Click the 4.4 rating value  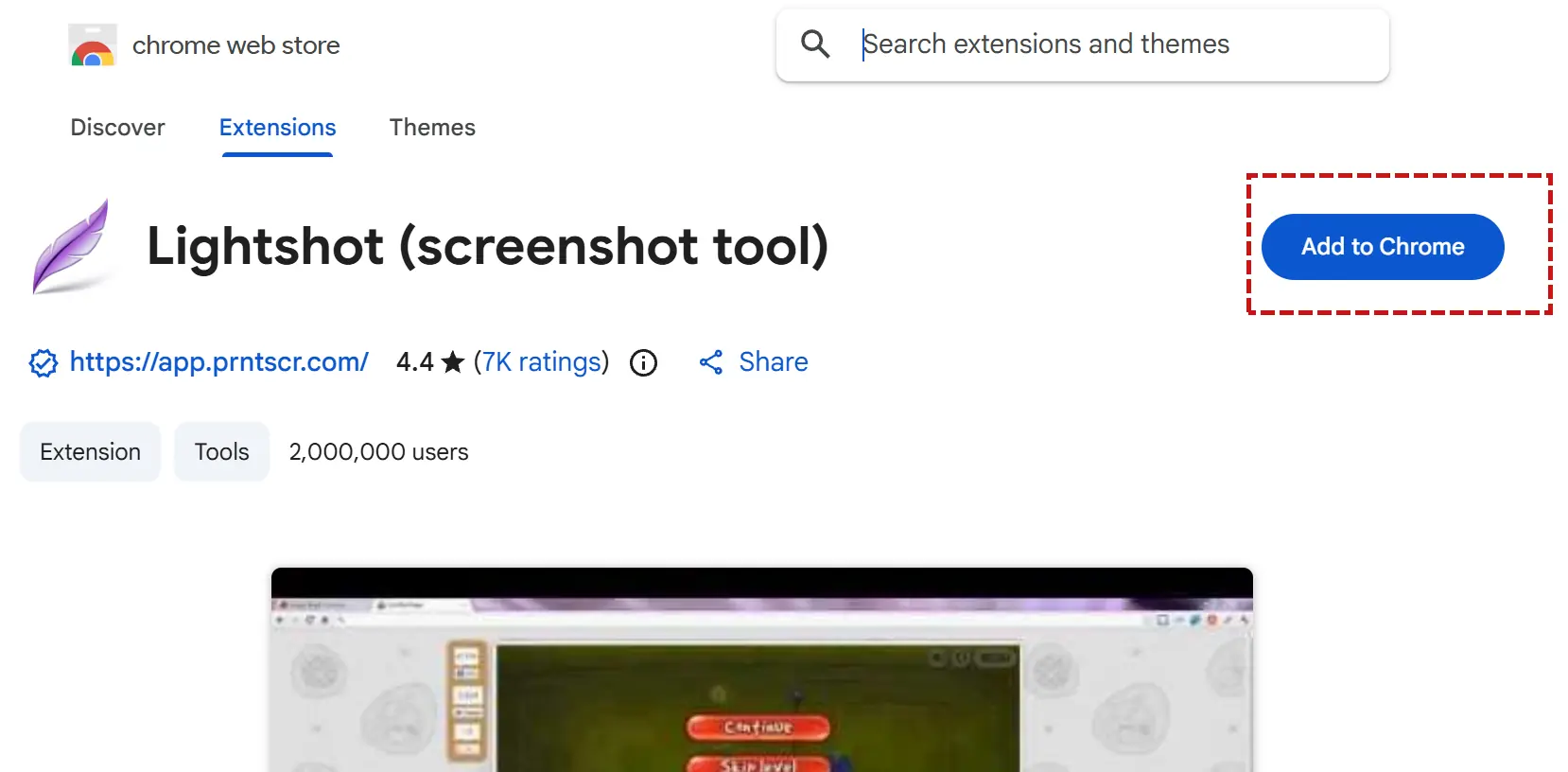coord(415,362)
